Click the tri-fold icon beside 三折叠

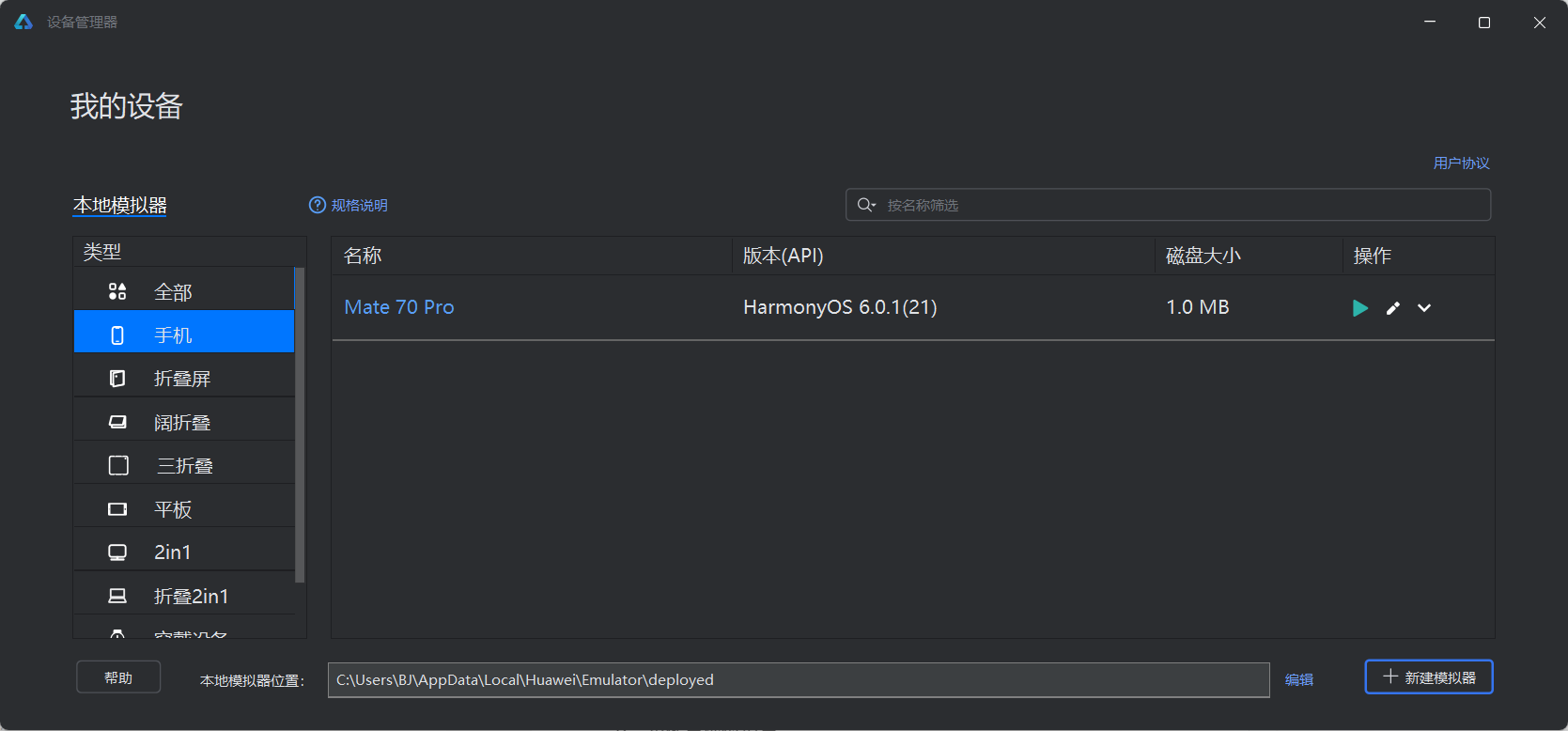[118, 465]
